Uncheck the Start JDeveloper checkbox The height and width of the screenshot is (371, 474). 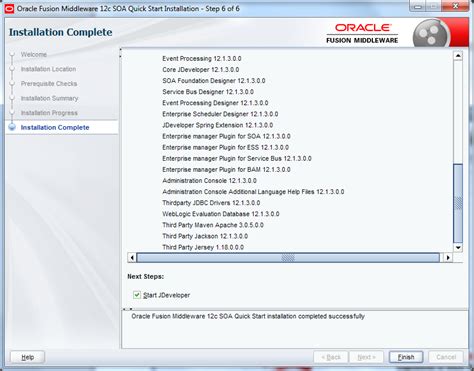[x=137, y=295]
